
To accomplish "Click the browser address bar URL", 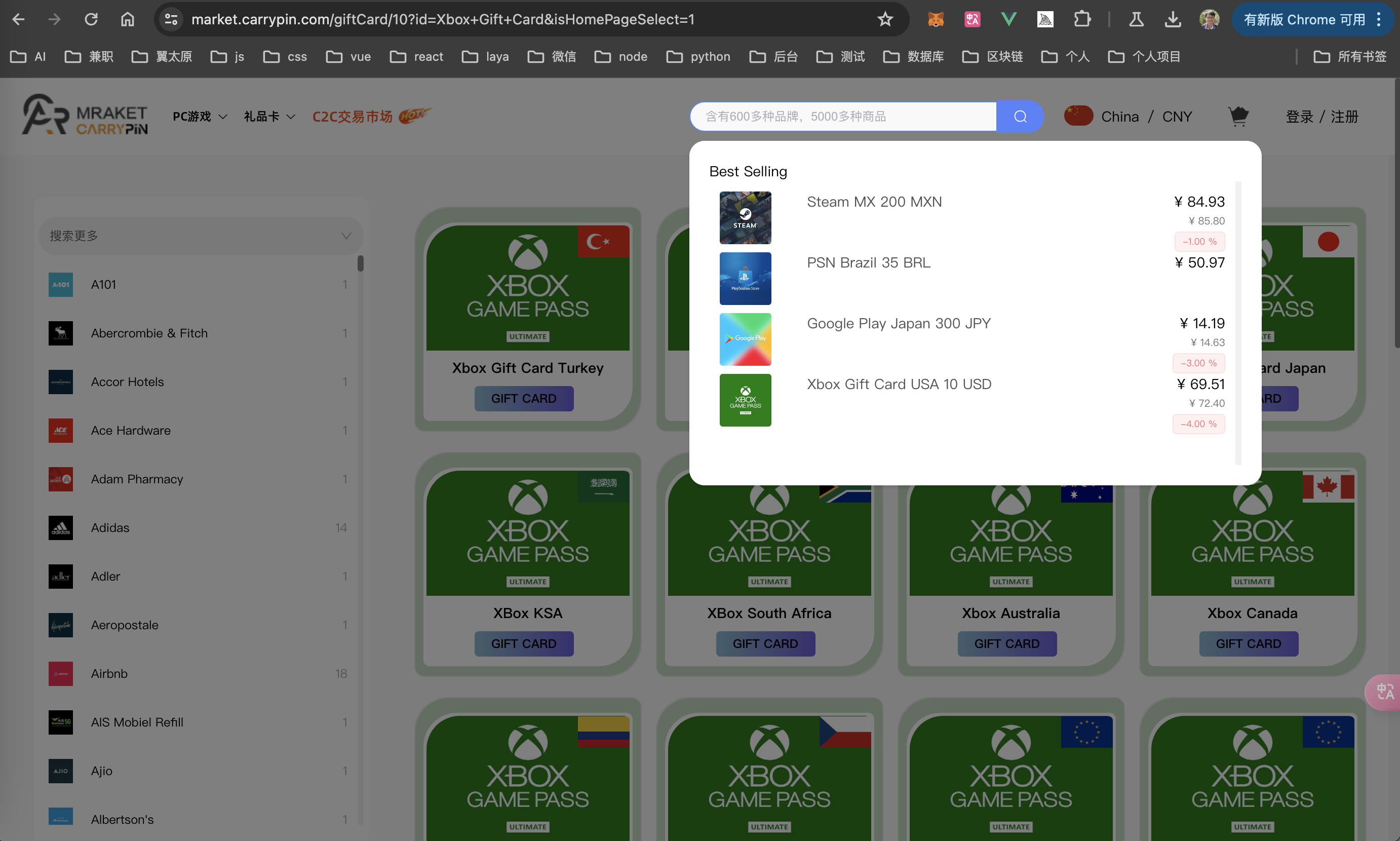I will 443,19.
